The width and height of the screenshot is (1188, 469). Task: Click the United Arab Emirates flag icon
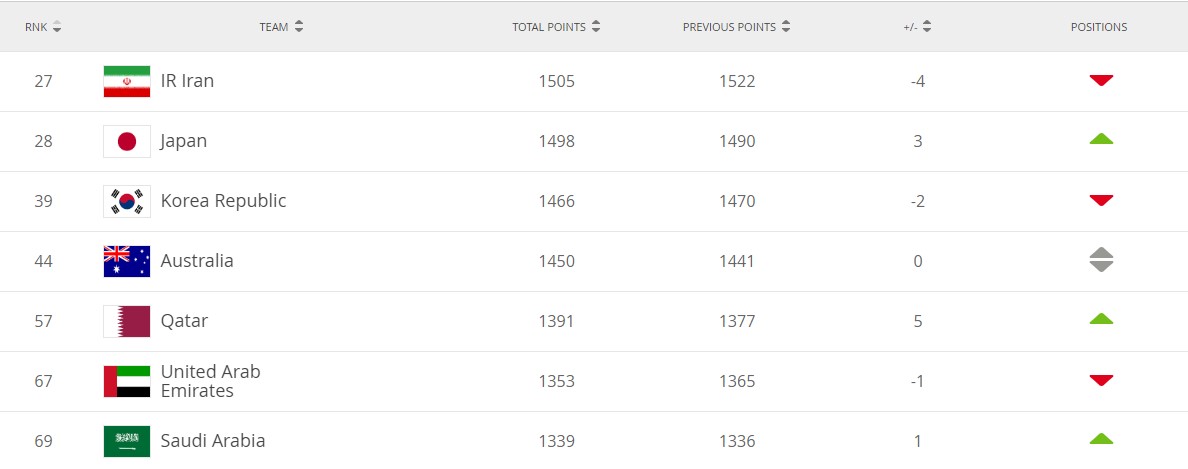(127, 381)
